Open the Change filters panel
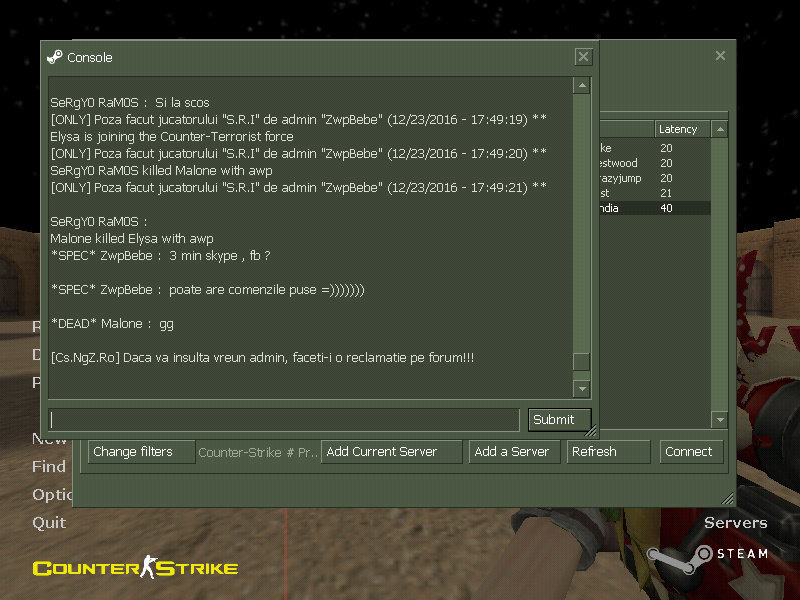800x600 pixels. click(x=140, y=452)
